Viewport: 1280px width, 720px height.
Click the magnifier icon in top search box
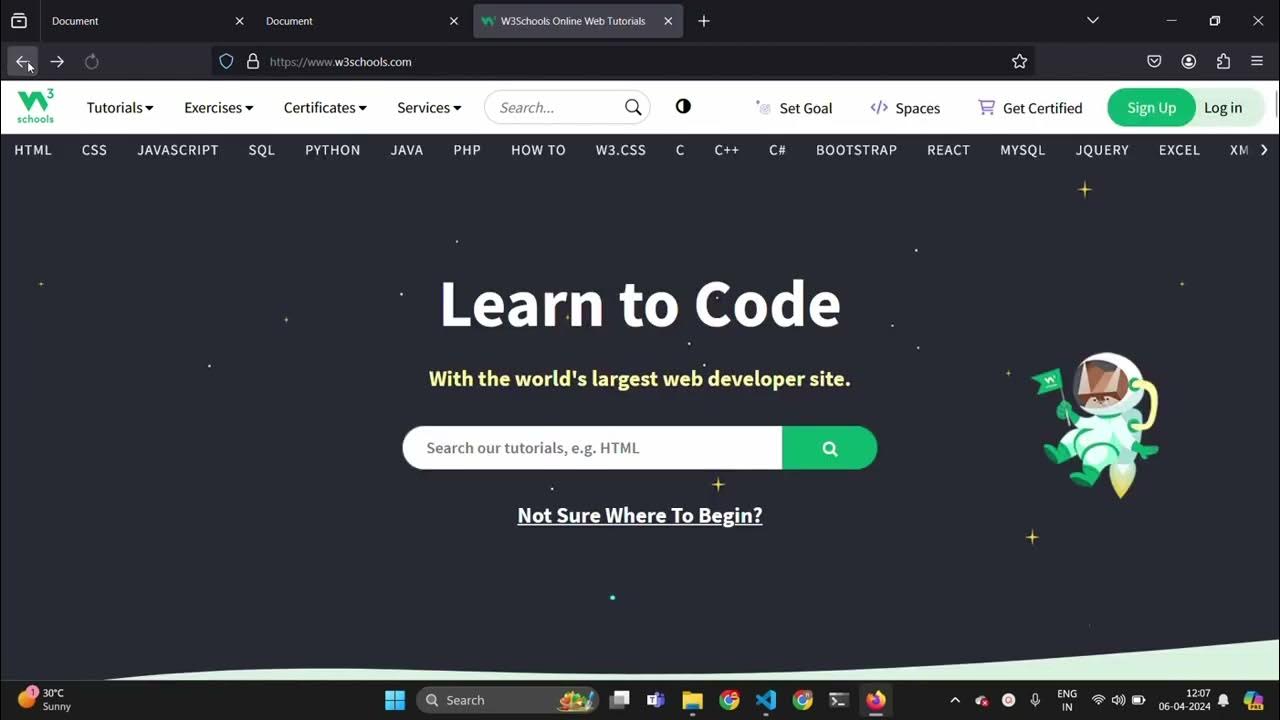[x=633, y=107]
